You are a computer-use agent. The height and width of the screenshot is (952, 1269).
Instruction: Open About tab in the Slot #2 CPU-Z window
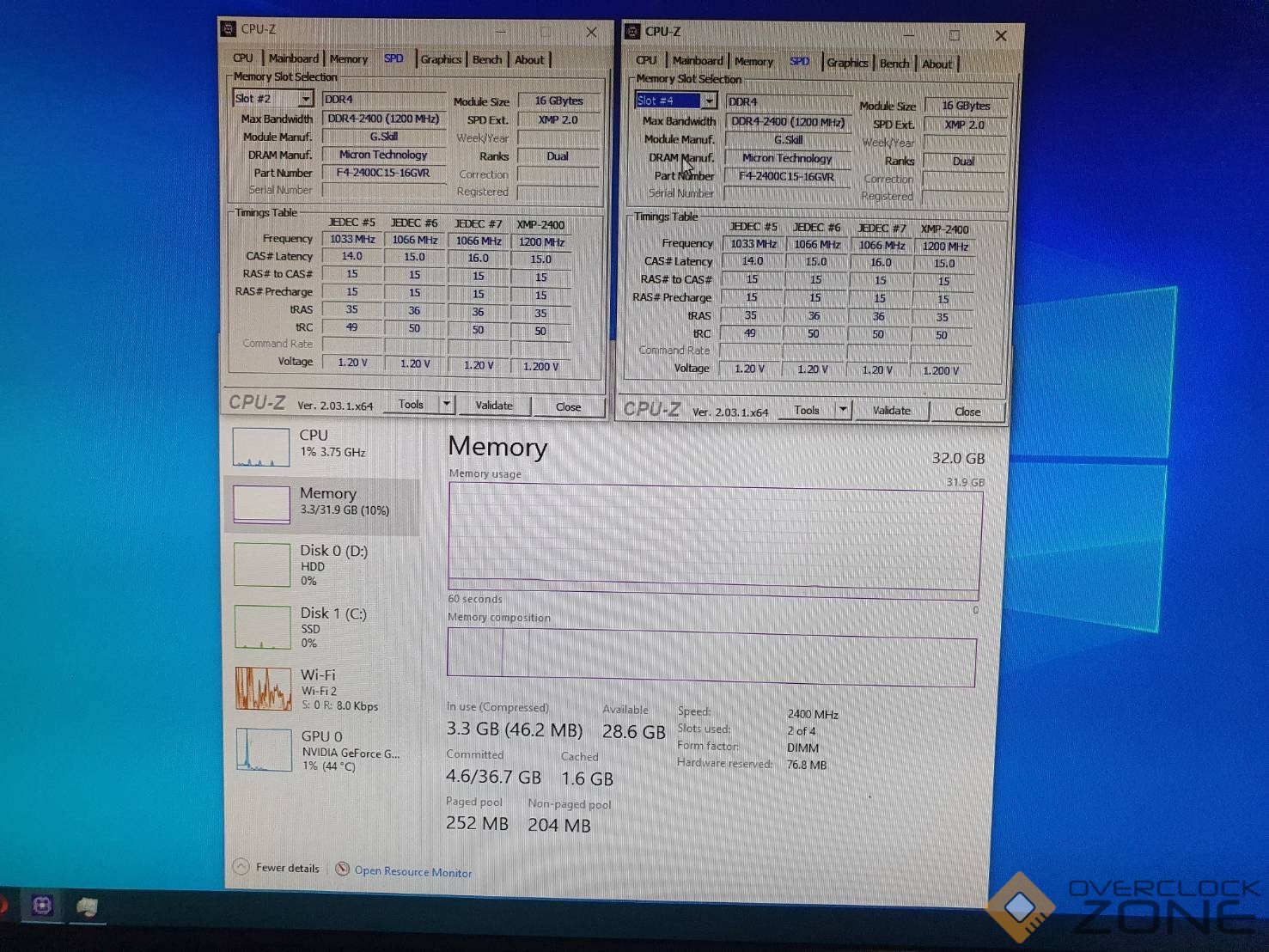coord(529,60)
